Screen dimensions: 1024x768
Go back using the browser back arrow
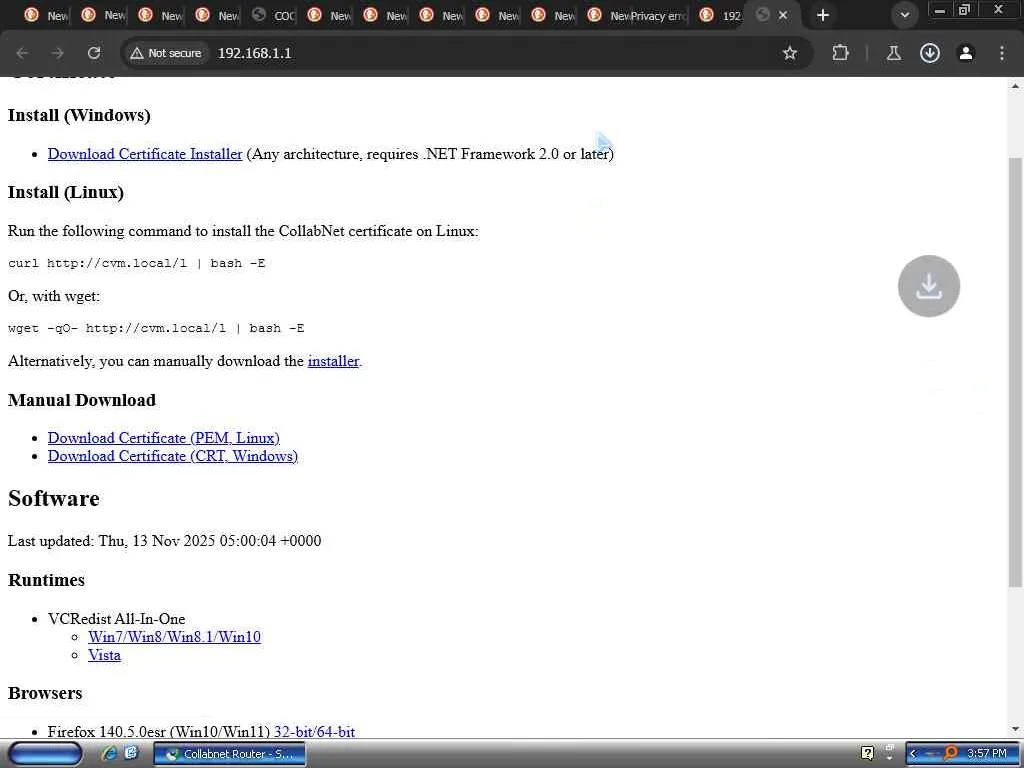[22, 53]
